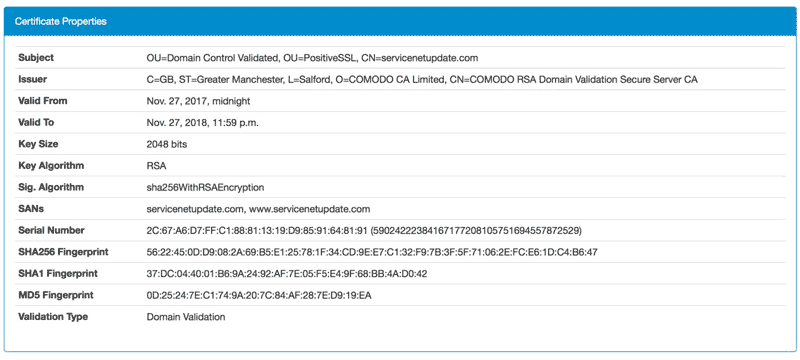Click the MD5 fingerprint starting 0D:25:24
The width and height of the screenshot is (800, 360).
click(259, 295)
